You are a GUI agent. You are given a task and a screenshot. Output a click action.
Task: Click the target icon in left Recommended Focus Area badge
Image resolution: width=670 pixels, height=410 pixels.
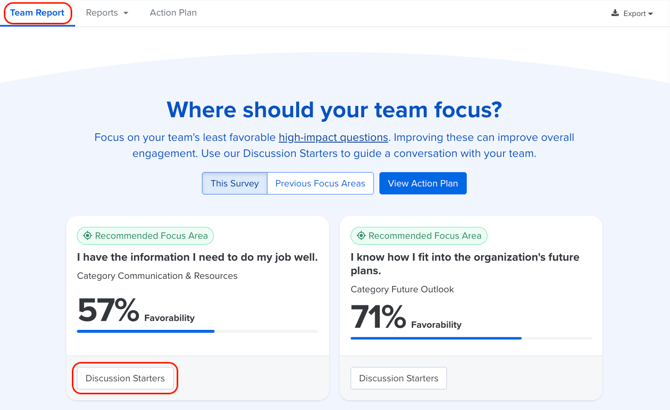coord(88,236)
